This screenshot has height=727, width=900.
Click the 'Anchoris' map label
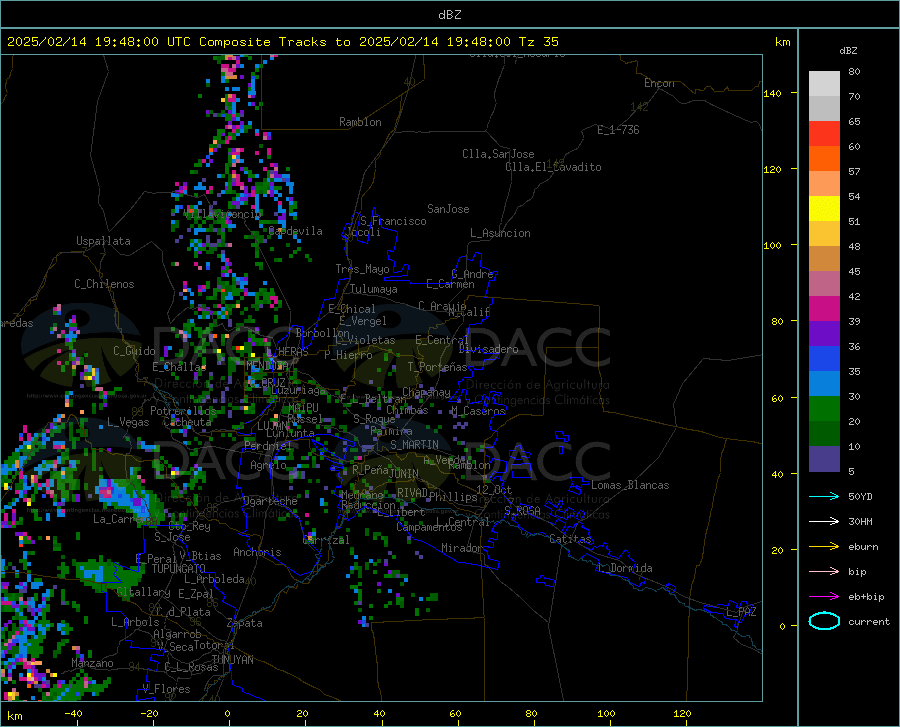257,552
